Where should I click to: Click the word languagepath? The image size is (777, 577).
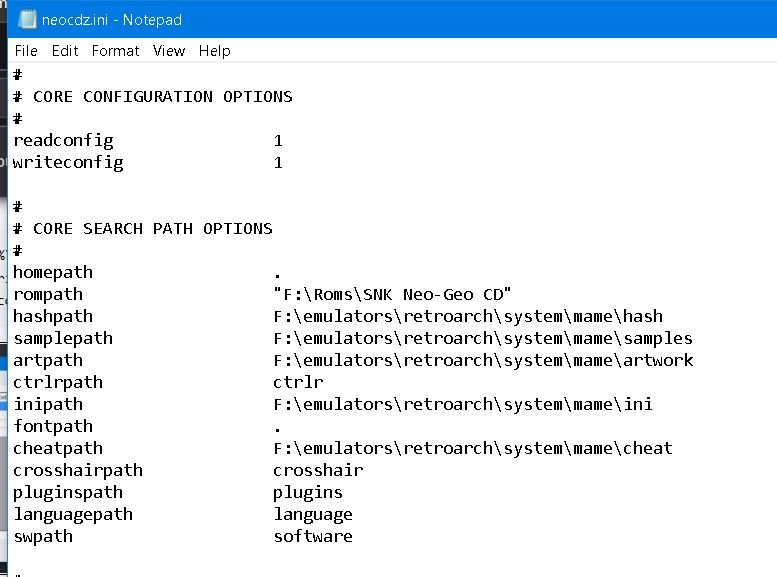click(73, 515)
